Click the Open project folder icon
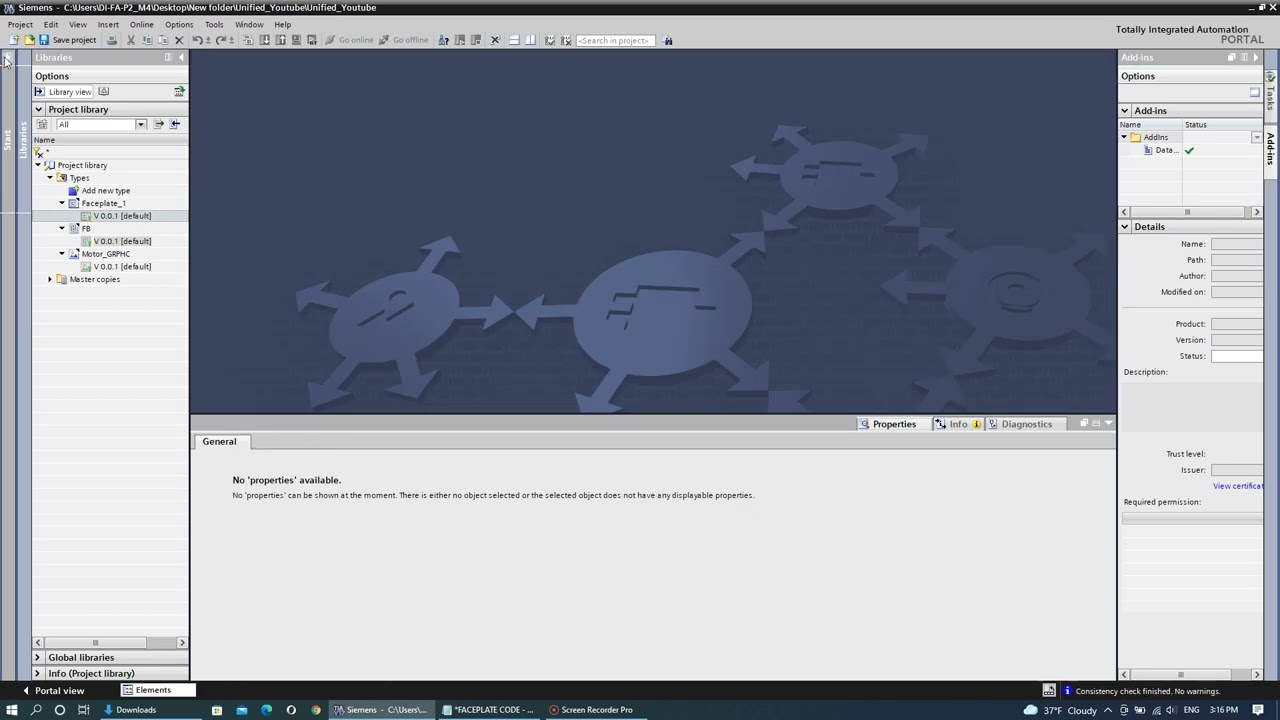The image size is (1280, 720). click(x=29, y=40)
